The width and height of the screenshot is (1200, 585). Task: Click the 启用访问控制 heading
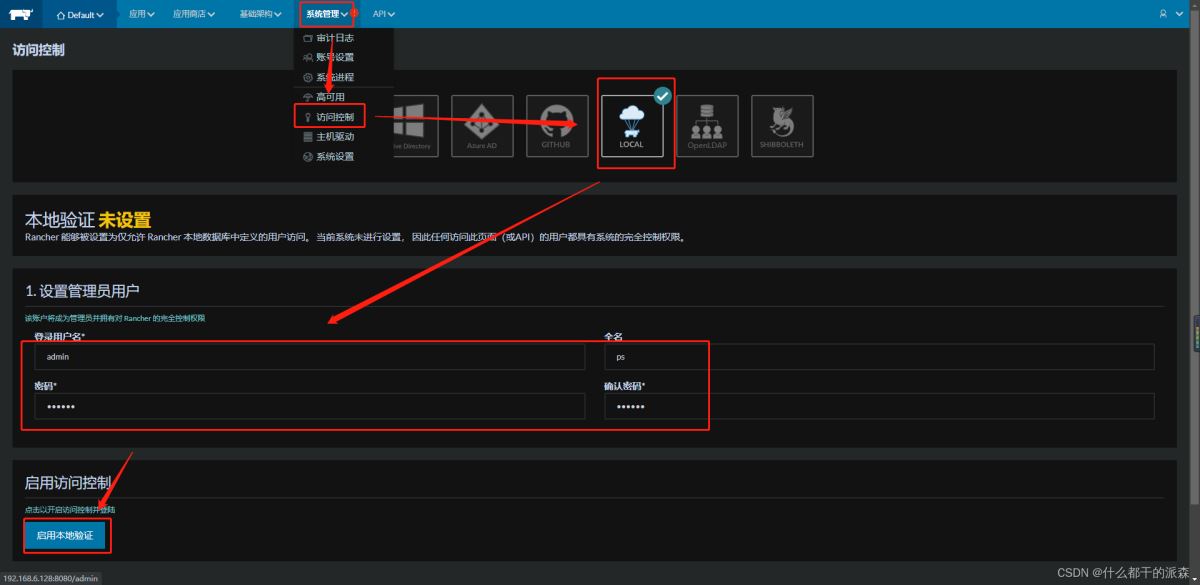pyautogui.click(x=66, y=483)
